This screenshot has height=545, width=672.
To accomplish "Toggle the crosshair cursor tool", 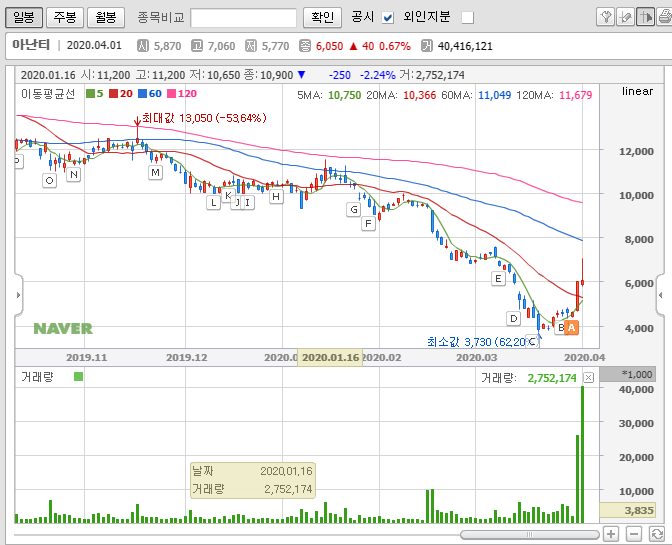I will click(x=645, y=17).
